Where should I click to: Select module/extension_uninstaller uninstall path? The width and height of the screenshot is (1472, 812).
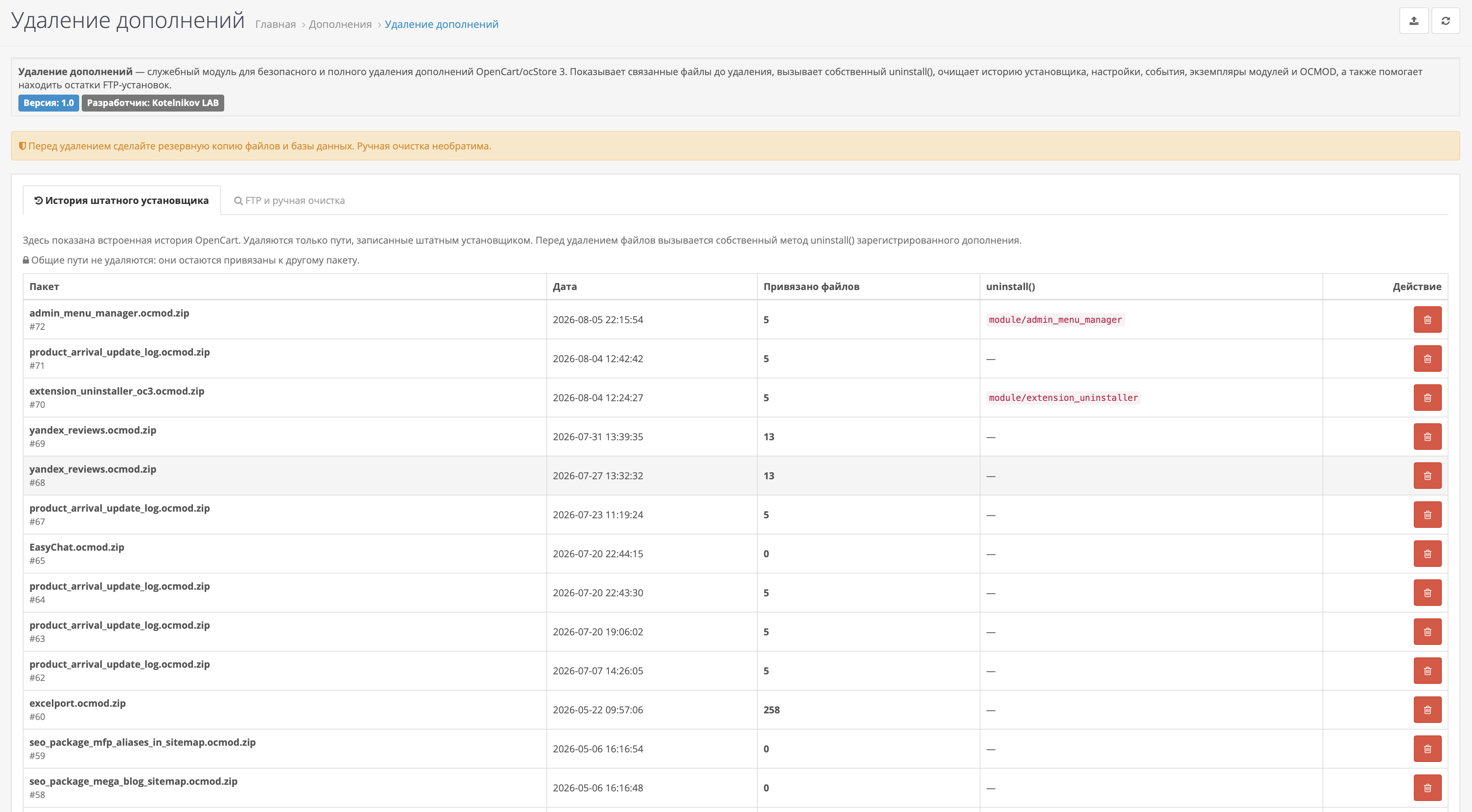[1063, 398]
